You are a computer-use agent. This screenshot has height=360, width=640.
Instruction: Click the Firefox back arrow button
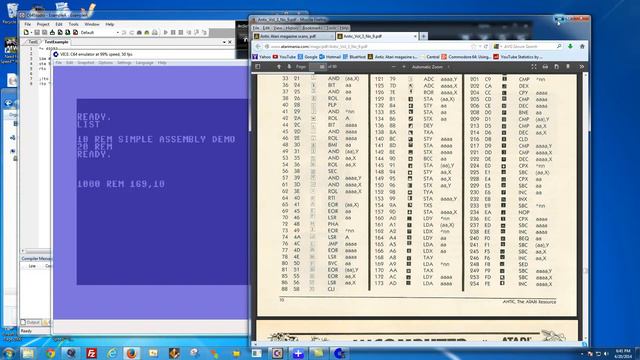(x=258, y=47)
